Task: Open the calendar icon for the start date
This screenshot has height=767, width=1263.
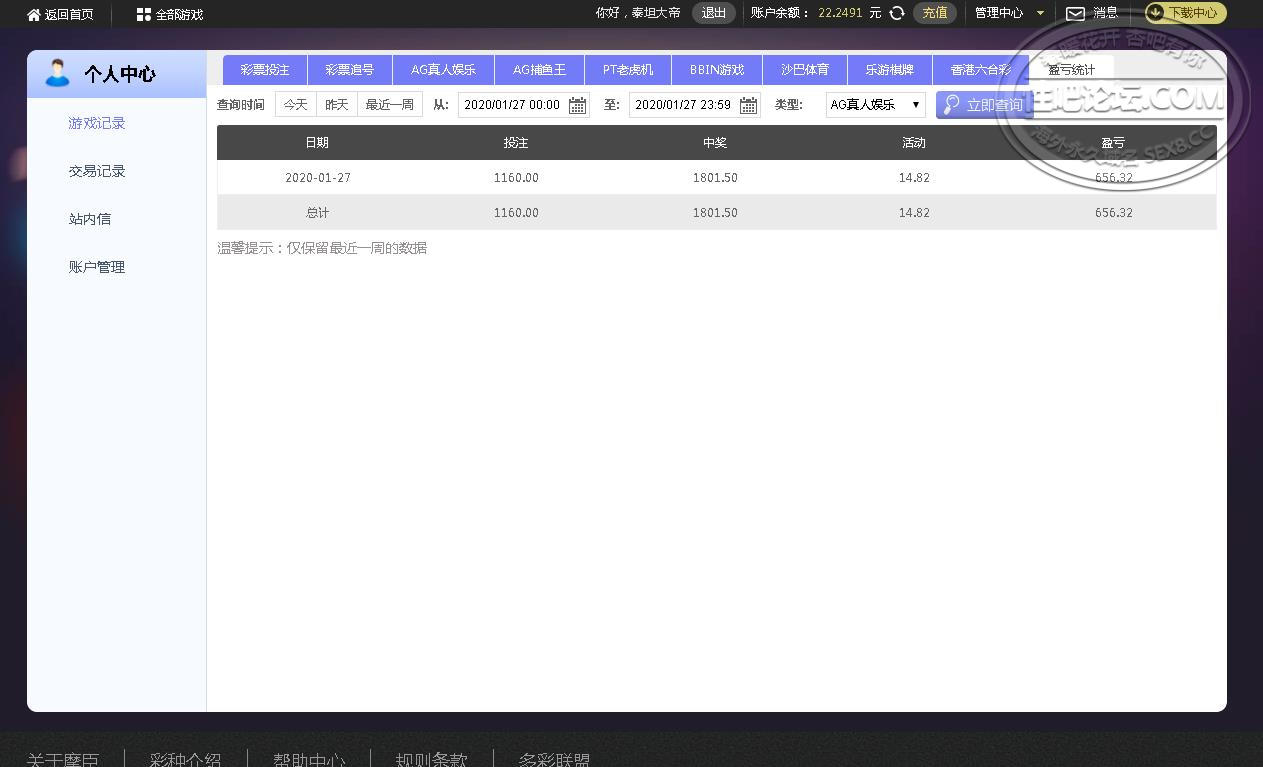Action: click(577, 104)
